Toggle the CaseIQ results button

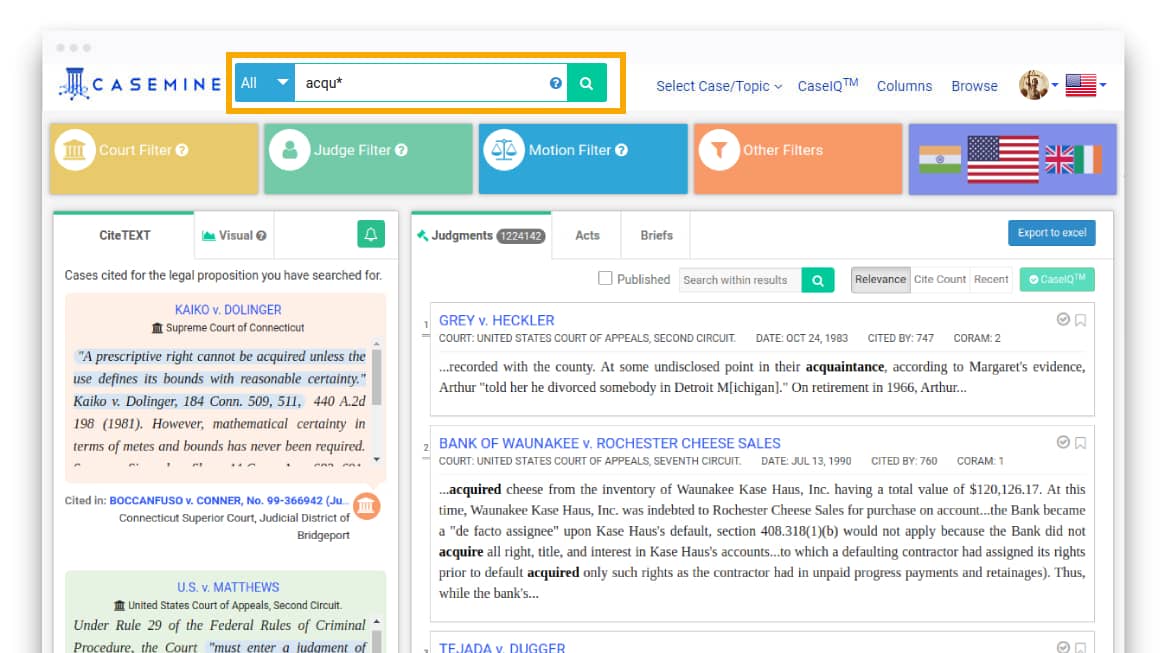(1057, 280)
